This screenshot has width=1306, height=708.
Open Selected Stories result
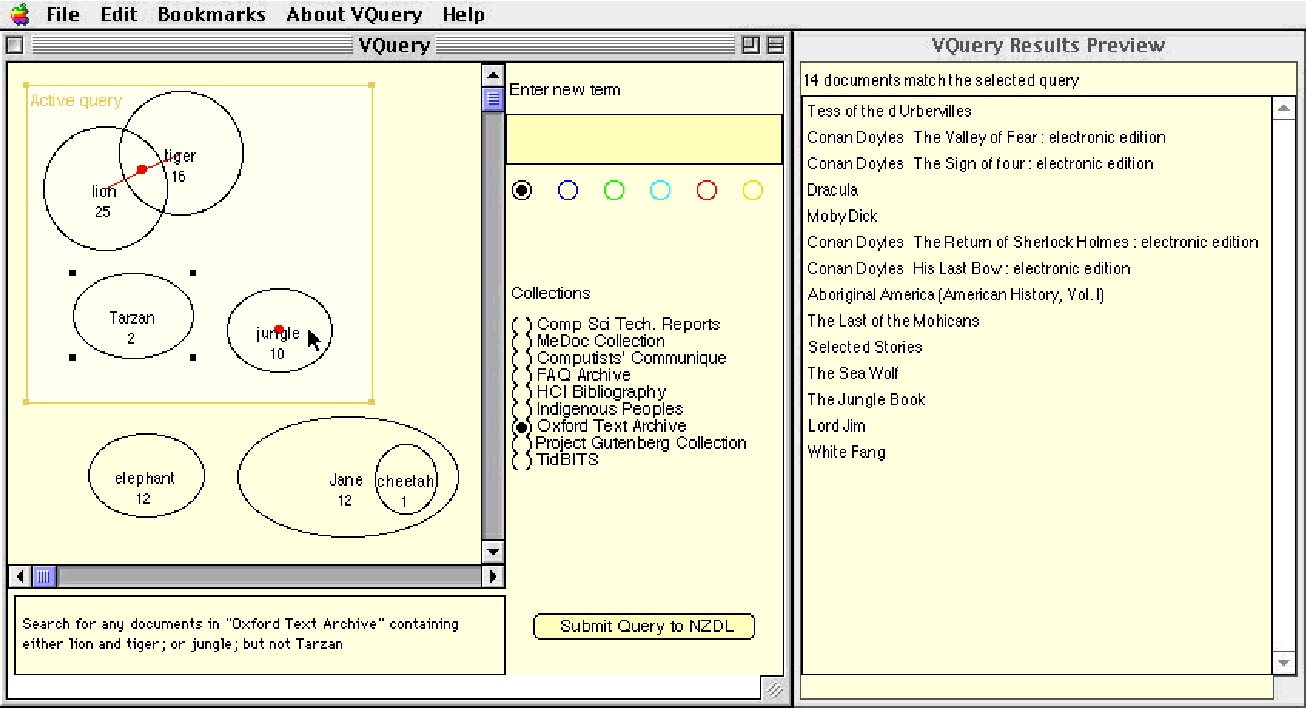click(865, 347)
